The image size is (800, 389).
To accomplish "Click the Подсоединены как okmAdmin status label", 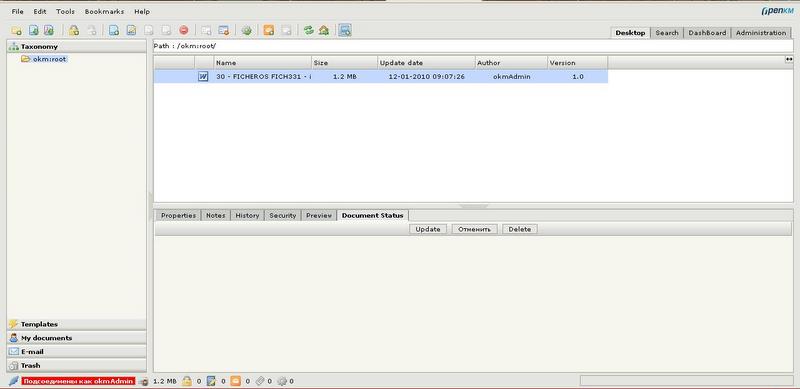I will (78, 381).
